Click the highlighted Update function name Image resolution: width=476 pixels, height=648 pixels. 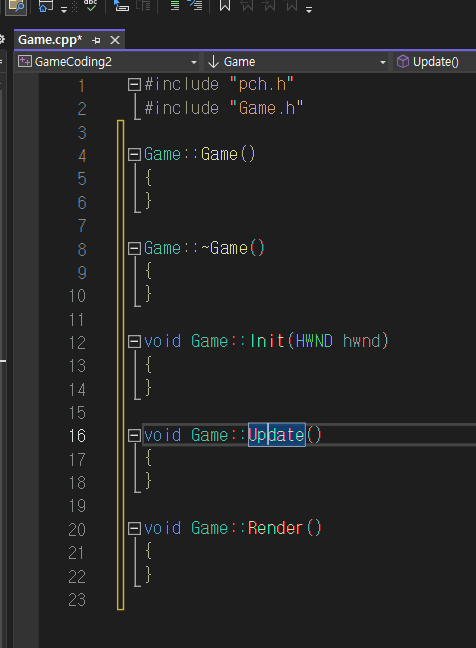click(x=276, y=435)
